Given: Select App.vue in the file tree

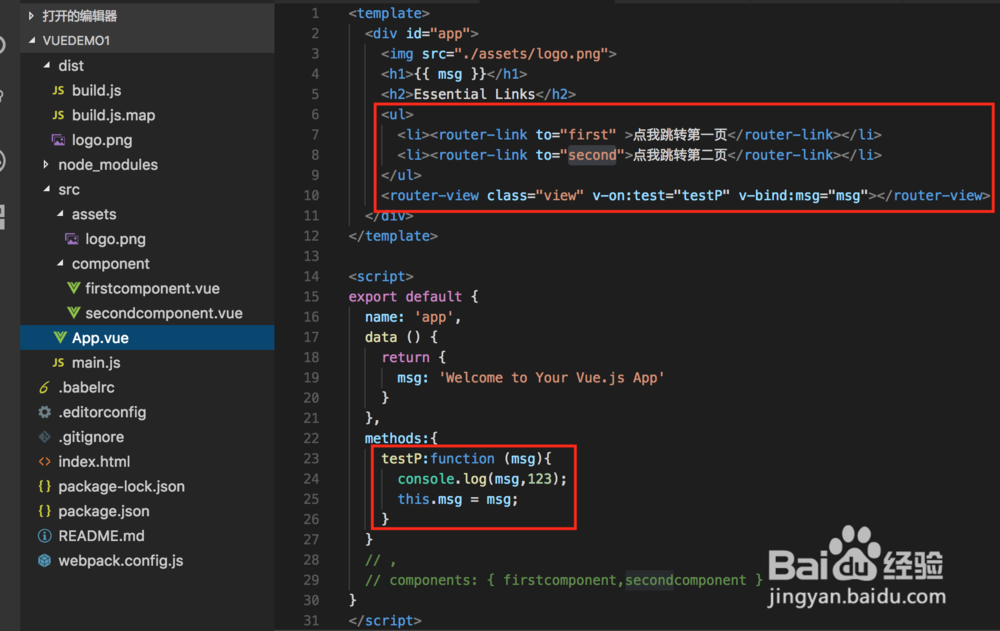Looking at the screenshot, I should (147, 338).
